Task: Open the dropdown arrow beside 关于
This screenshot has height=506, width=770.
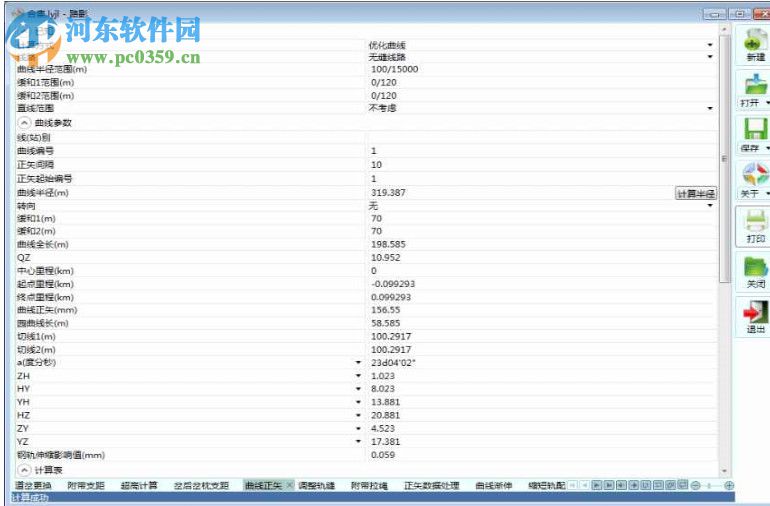Action: coord(768,194)
